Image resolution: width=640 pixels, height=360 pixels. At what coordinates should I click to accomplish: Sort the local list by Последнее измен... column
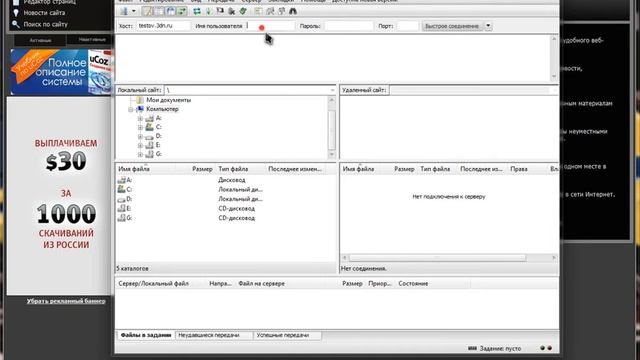click(x=296, y=169)
